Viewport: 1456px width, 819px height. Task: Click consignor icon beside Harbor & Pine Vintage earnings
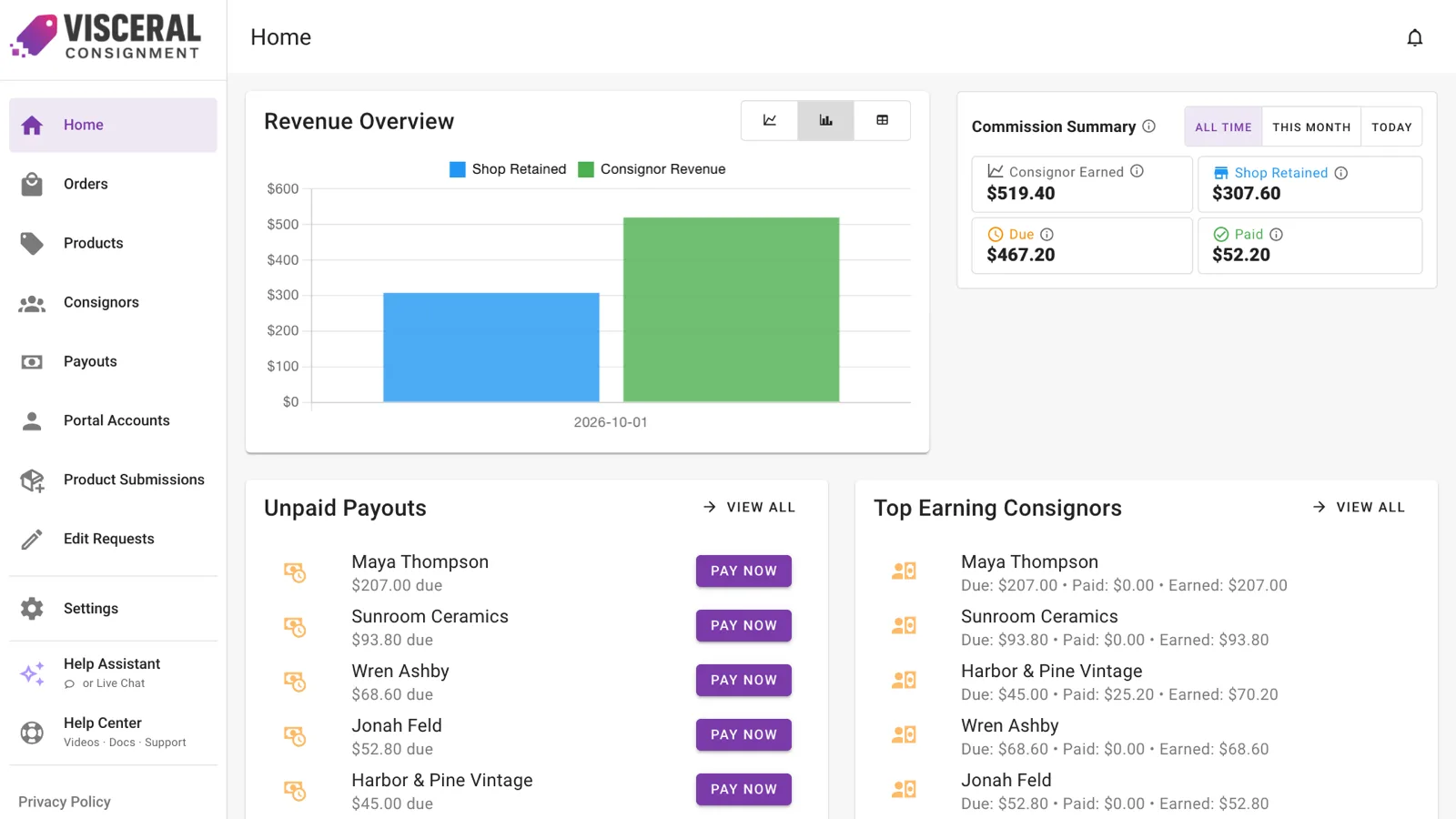click(904, 681)
